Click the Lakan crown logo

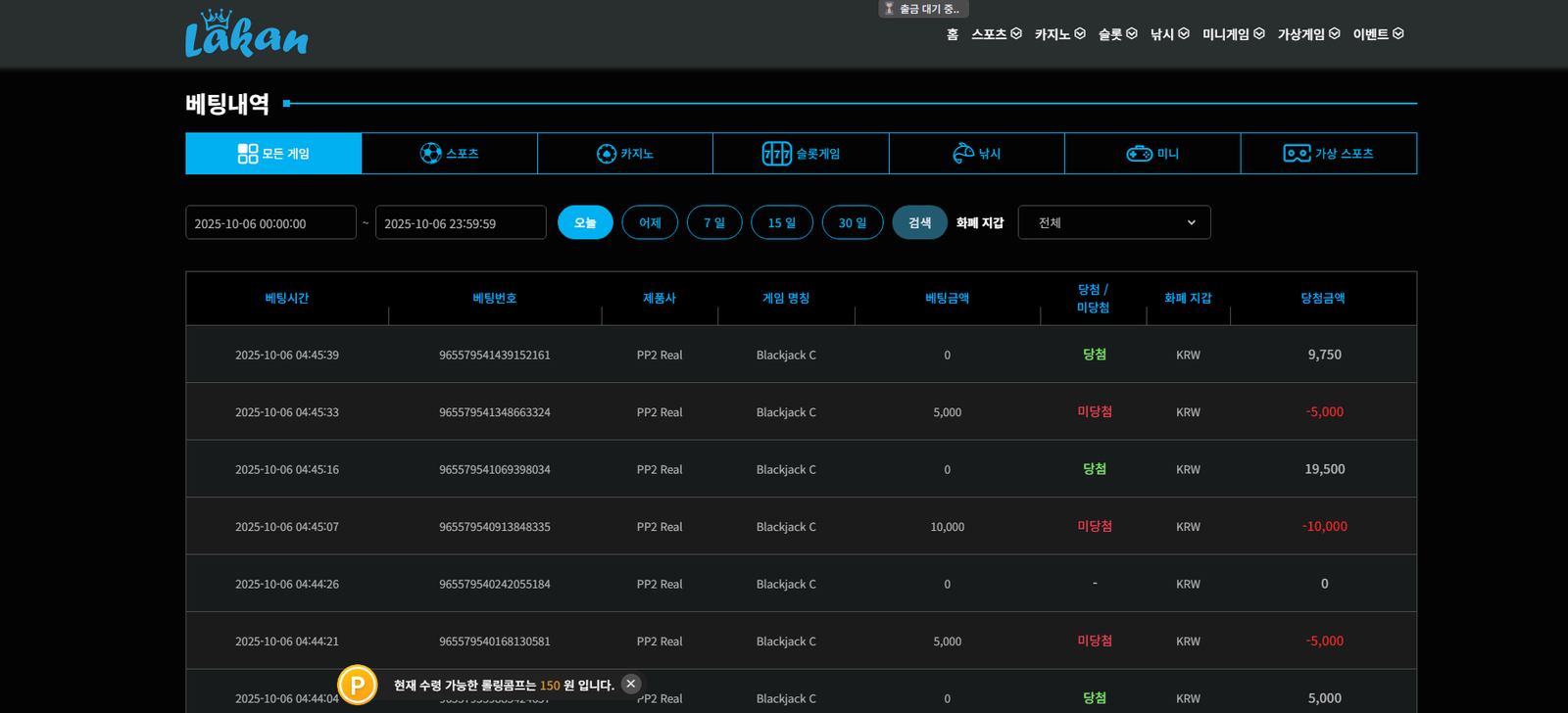[x=246, y=34]
